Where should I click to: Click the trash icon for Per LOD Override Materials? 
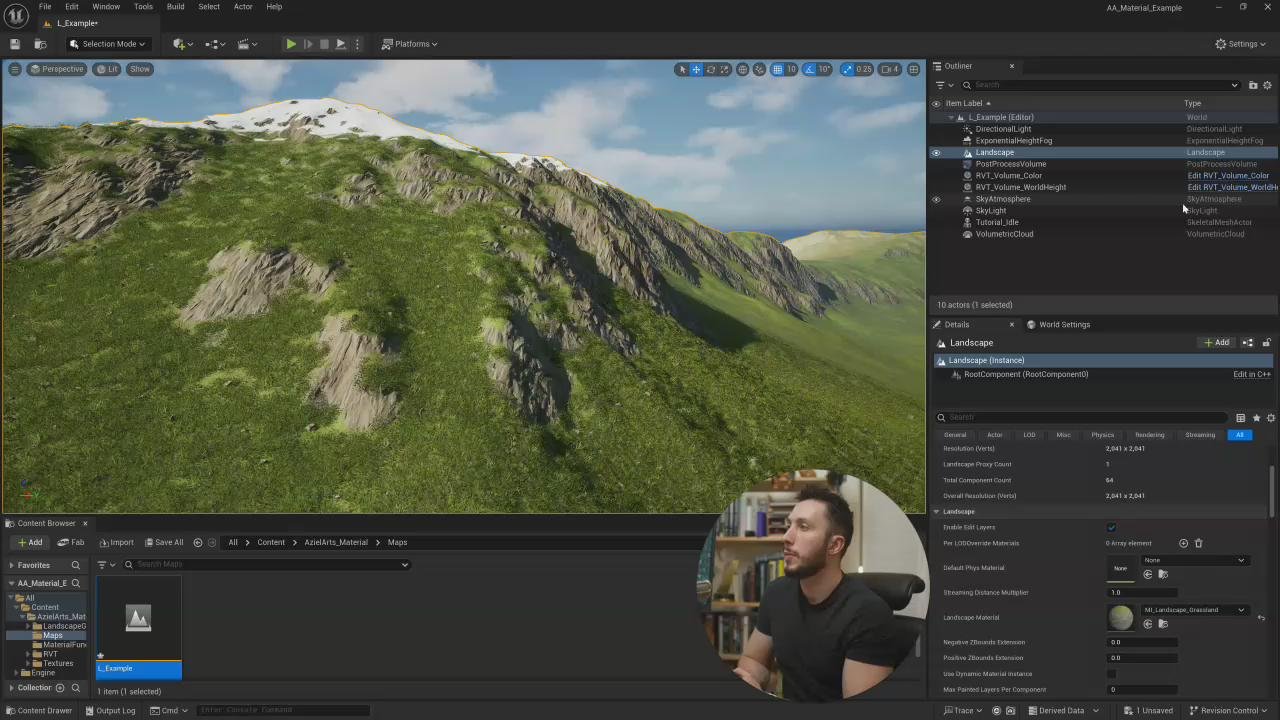coord(1198,543)
